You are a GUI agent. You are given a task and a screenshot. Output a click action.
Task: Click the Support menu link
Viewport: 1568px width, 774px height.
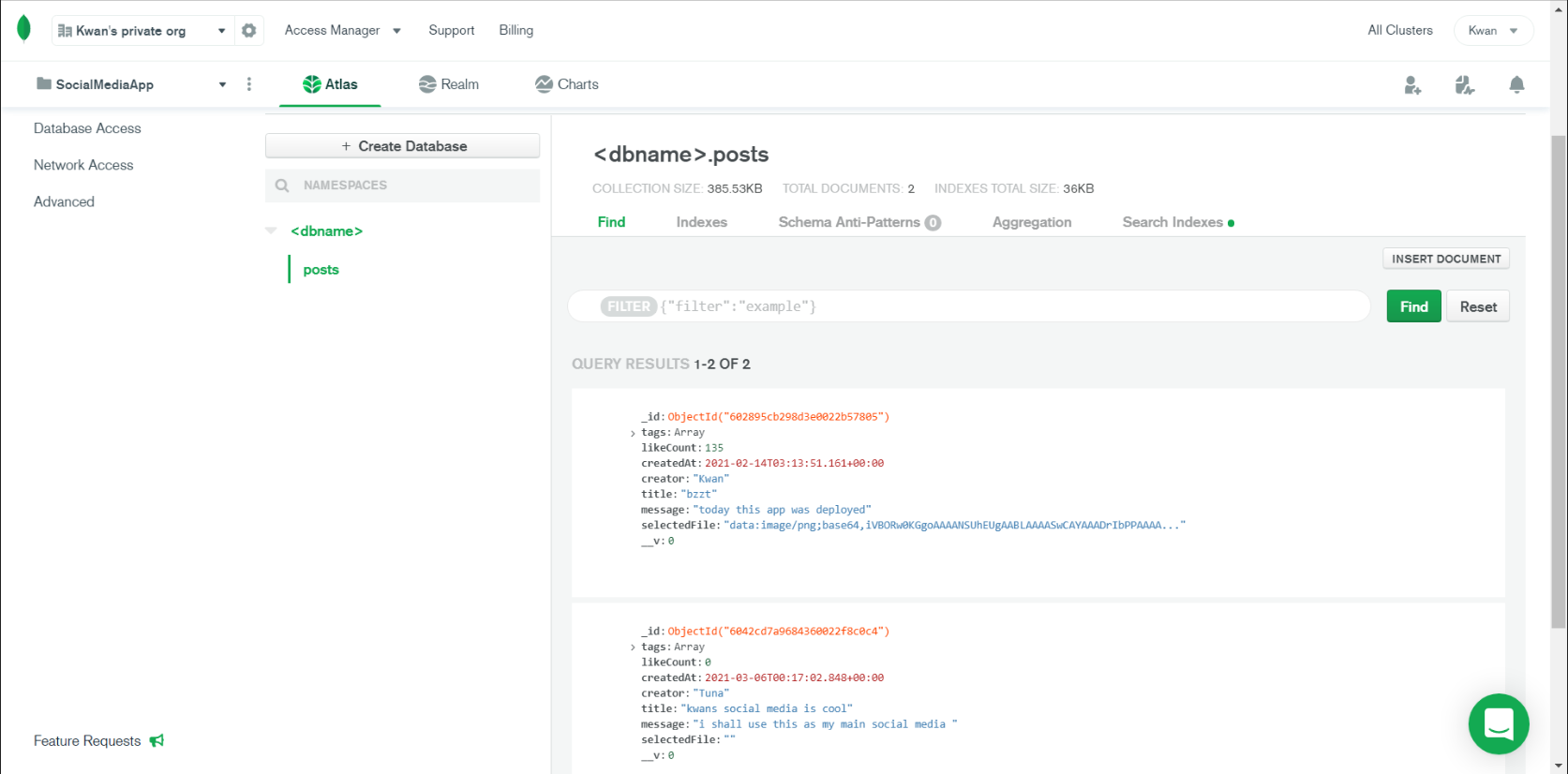point(452,30)
